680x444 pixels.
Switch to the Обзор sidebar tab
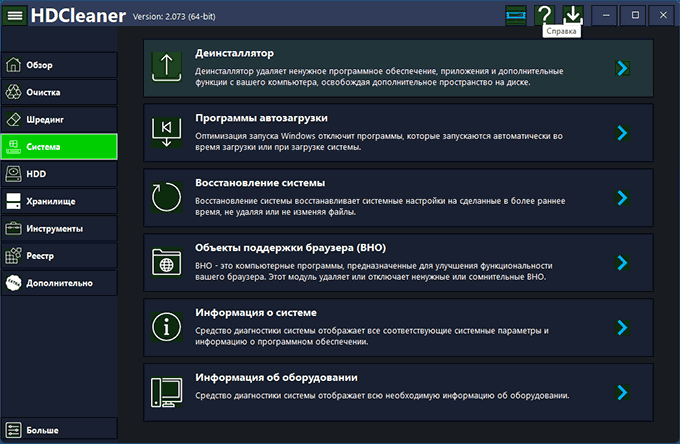tap(59, 65)
